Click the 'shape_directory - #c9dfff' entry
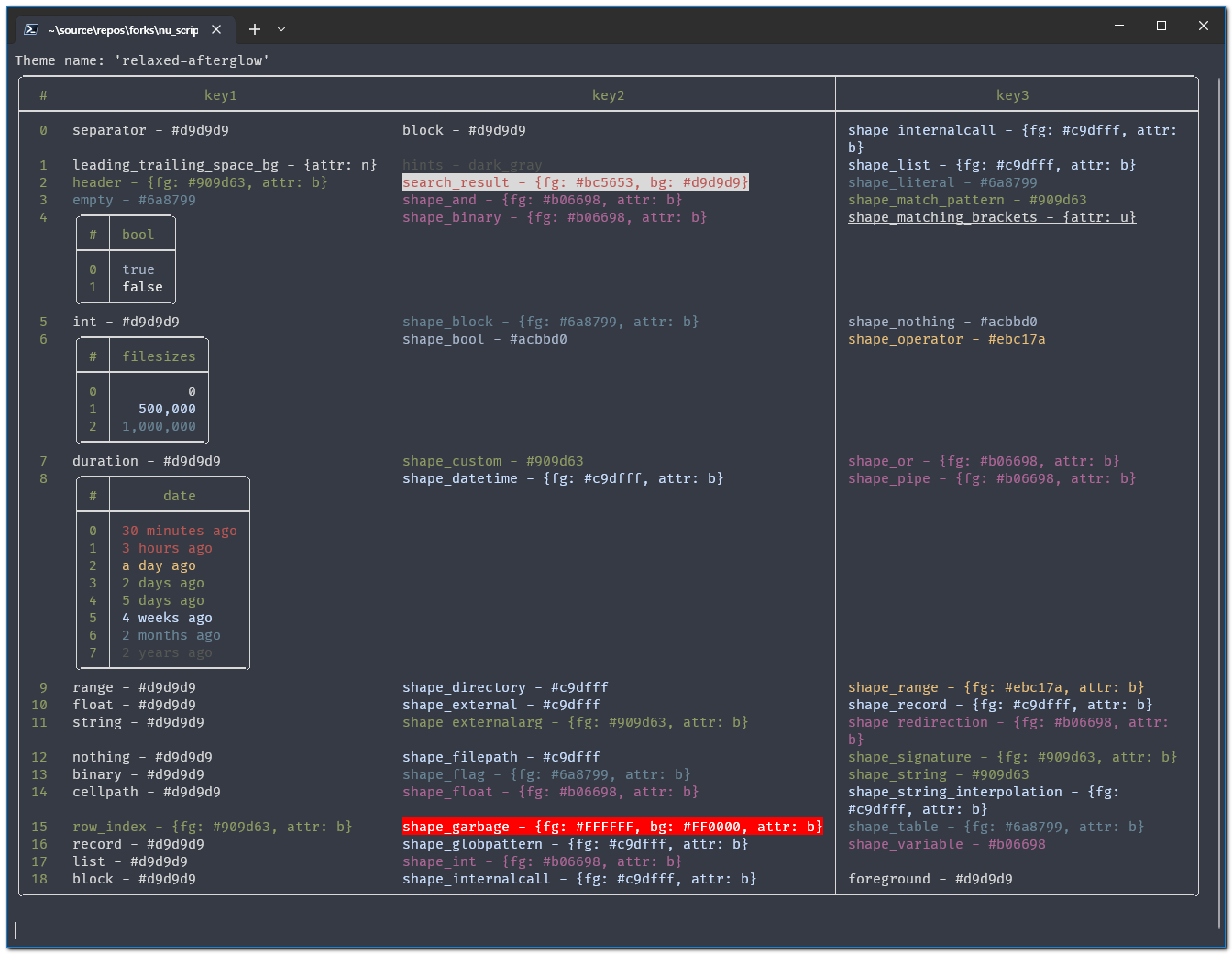1232x954 pixels. (505, 687)
